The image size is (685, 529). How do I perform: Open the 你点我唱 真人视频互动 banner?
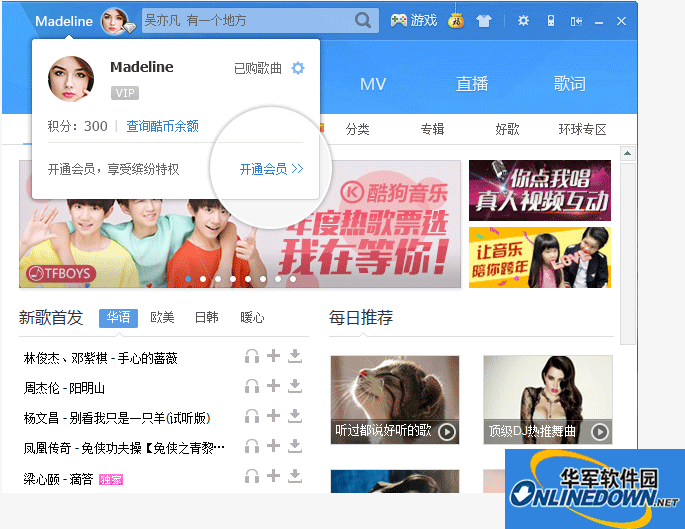[540, 190]
